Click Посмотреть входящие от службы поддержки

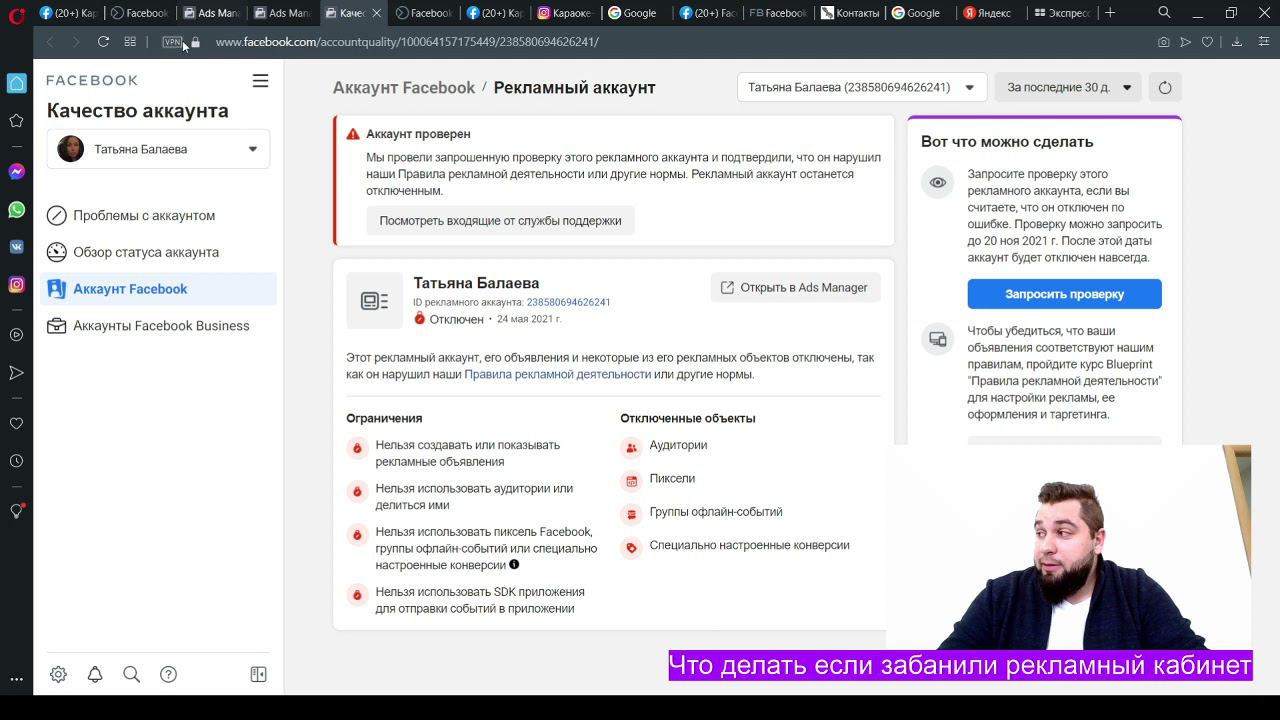pyautogui.click(x=500, y=221)
